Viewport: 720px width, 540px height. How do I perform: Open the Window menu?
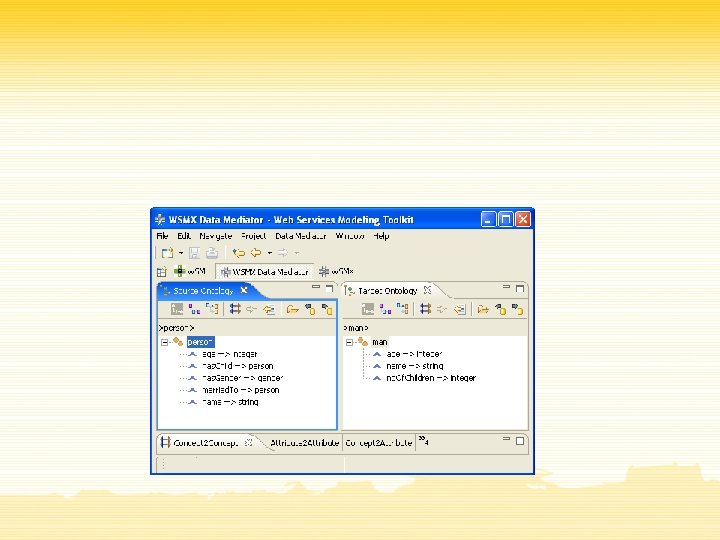pos(350,236)
